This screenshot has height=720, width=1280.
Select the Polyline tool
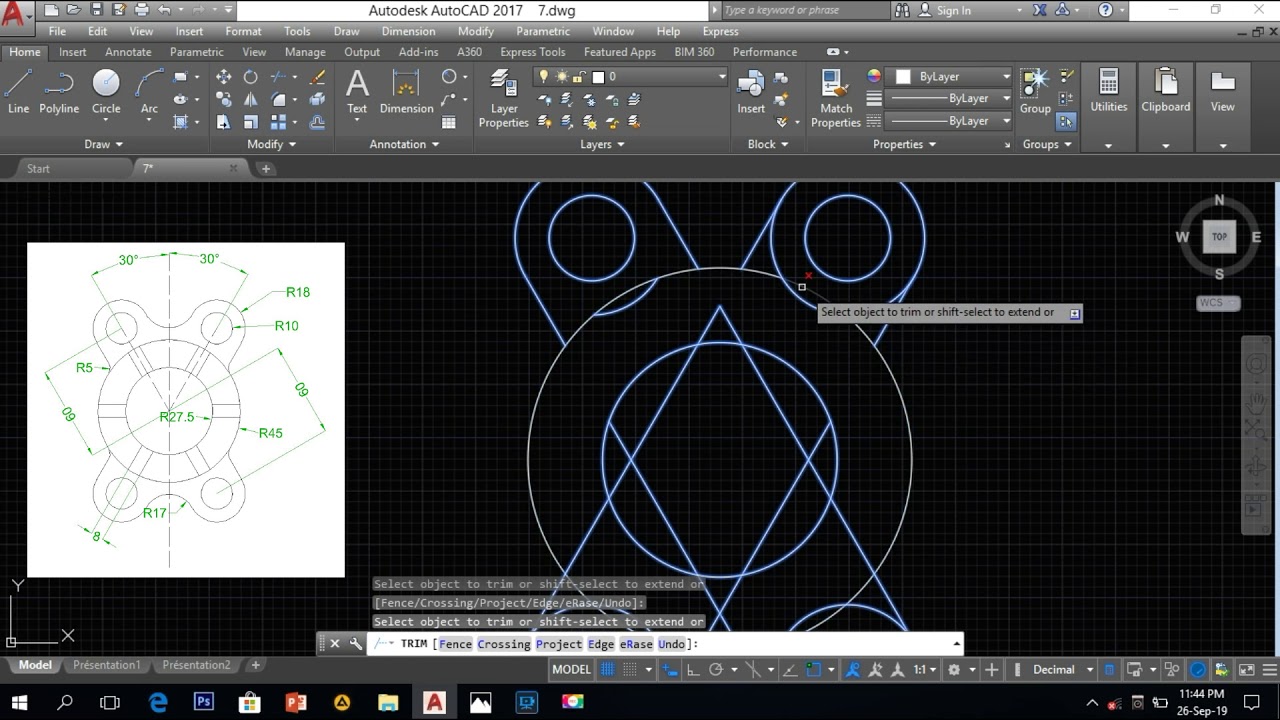[59, 91]
